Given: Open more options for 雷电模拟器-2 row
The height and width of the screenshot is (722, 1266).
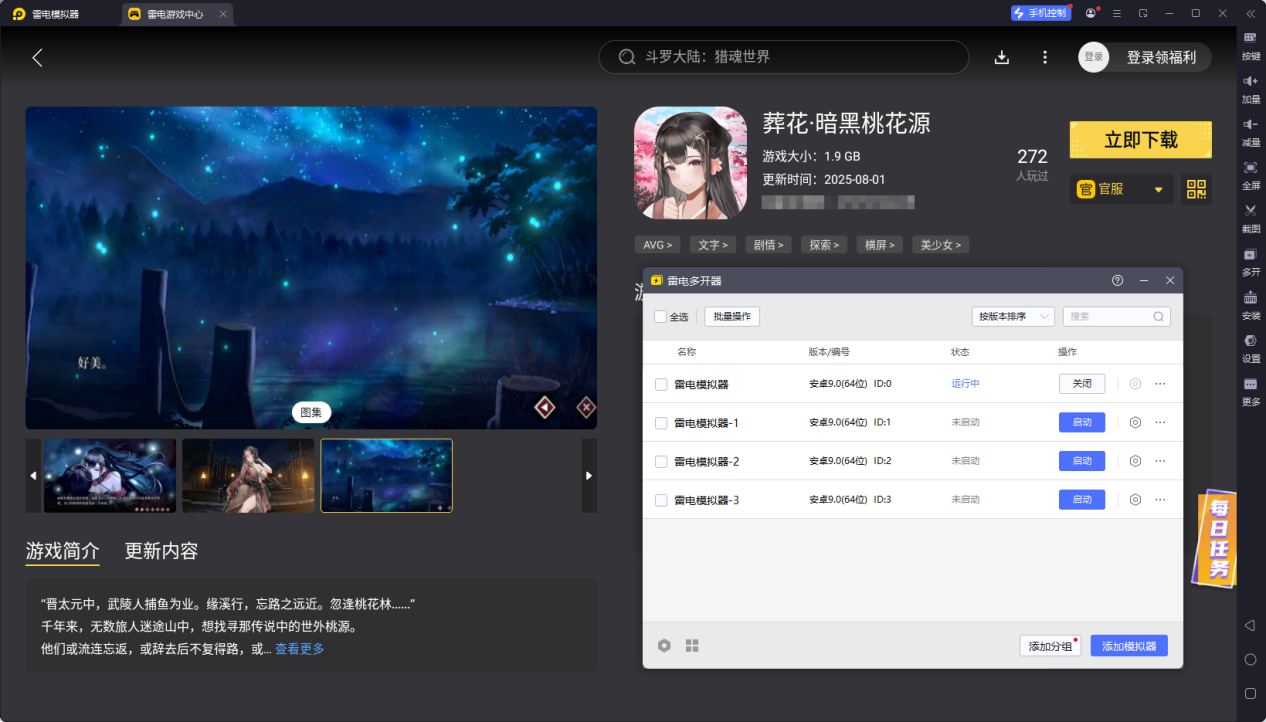Looking at the screenshot, I should [1160, 461].
